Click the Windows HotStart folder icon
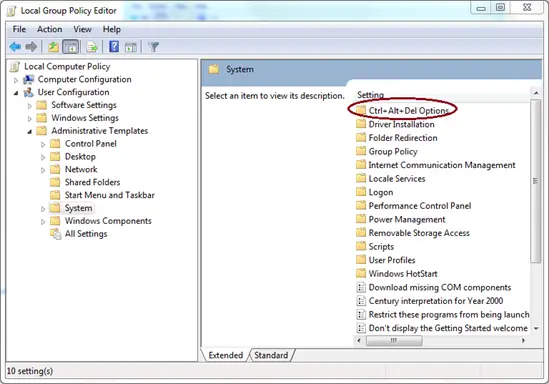Viewport: 549px width, 384px height. coord(361,273)
